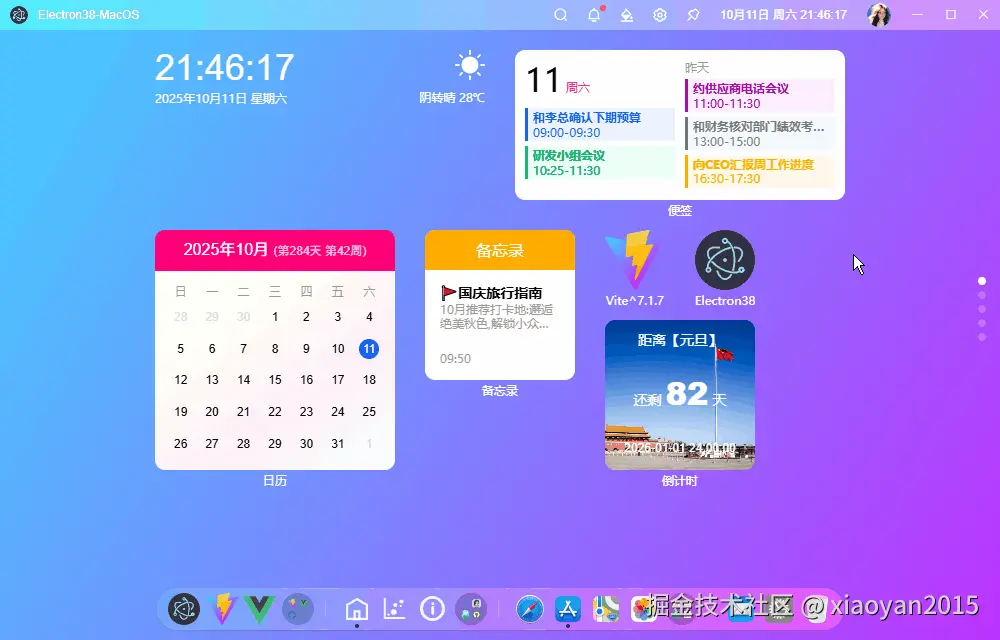Select the middle page indicator dot
This screenshot has height=640, width=1000.
click(x=982, y=309)
